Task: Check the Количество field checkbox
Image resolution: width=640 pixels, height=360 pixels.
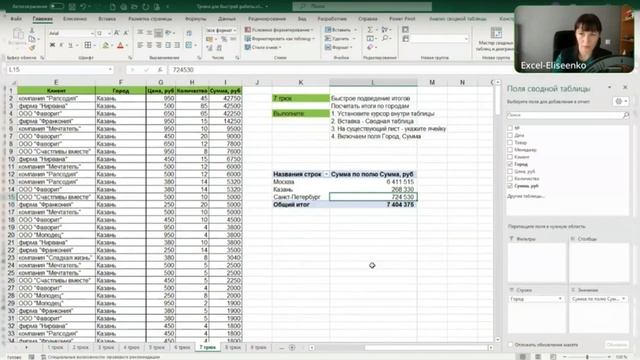Action: tap(510, 178)
